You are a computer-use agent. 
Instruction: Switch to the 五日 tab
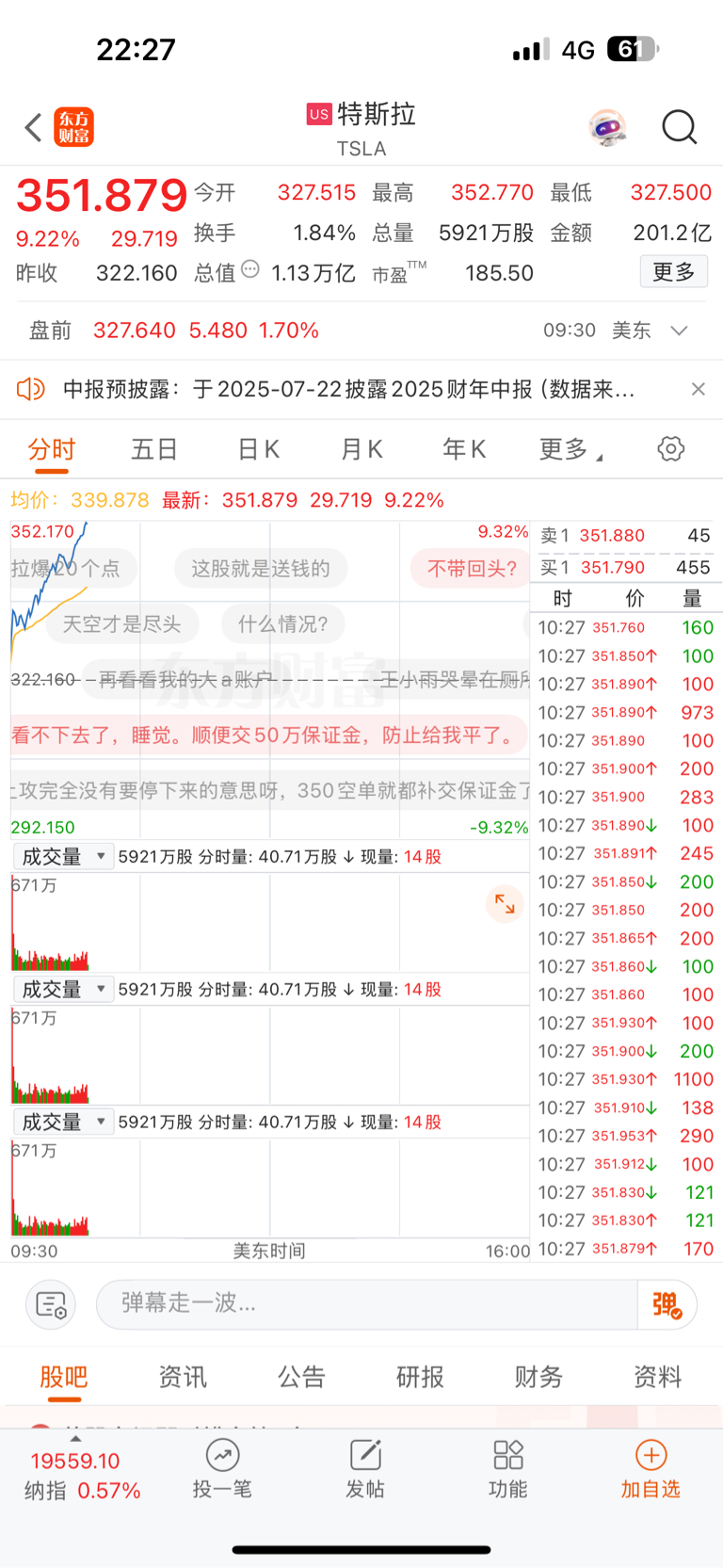(154, 449)
